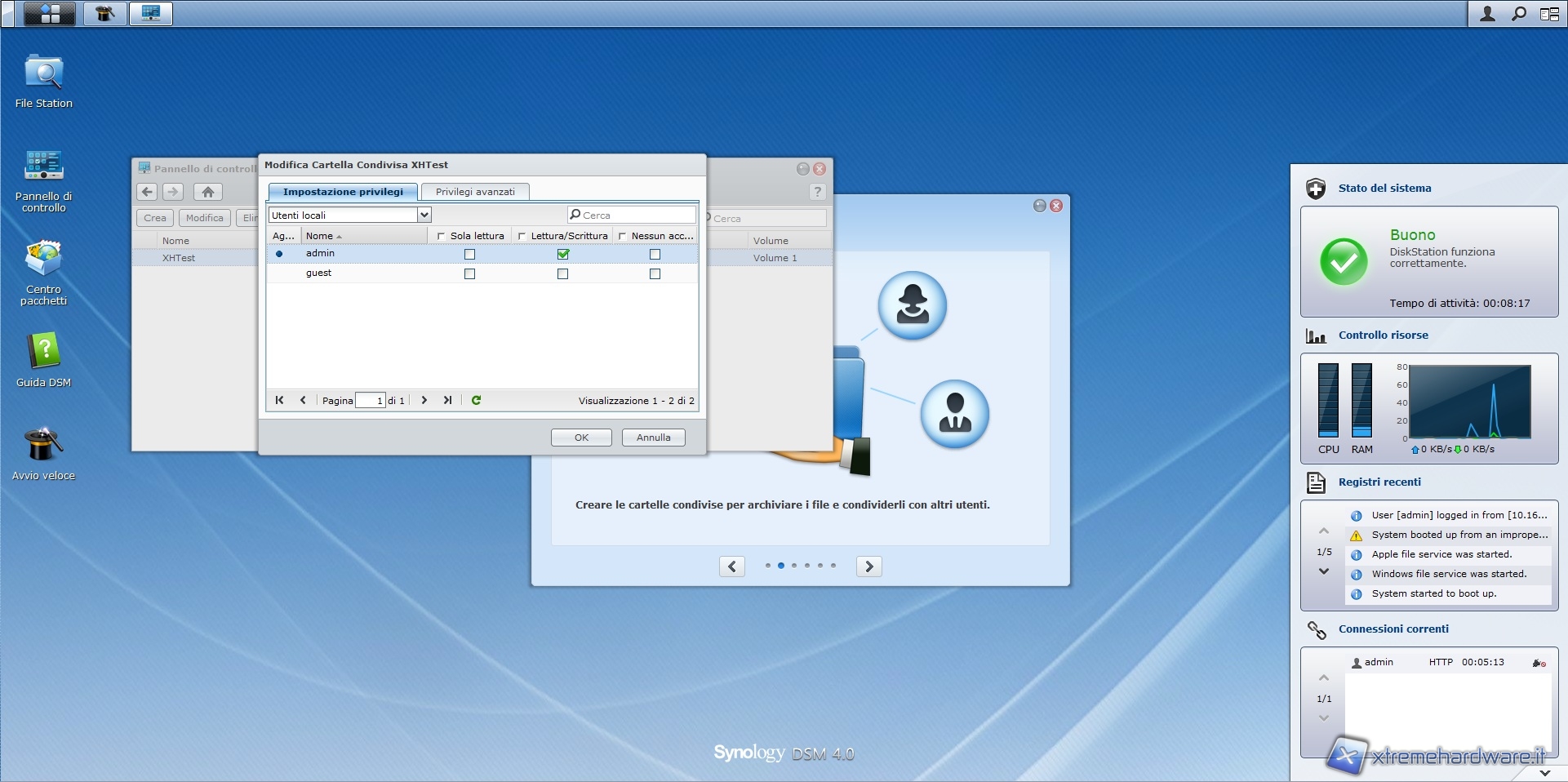Open File Station from desktop

point(44,75)
